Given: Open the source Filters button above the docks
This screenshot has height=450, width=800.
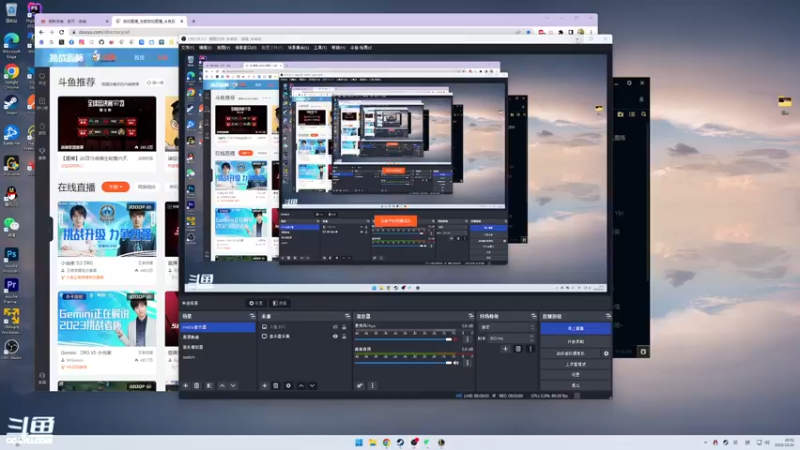Looking at the screenshot, I should 280,303.
